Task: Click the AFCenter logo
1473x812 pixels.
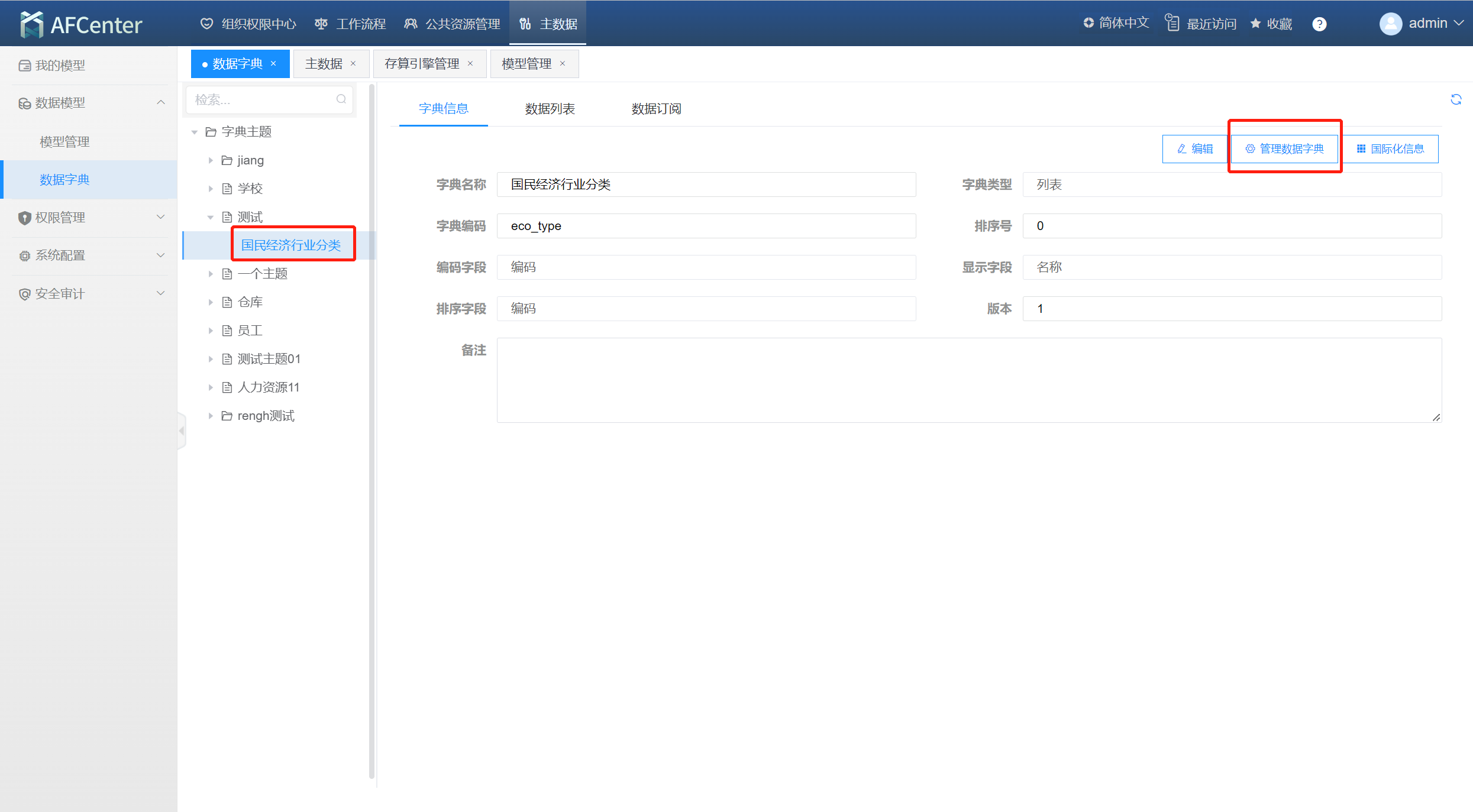Action: pos(82,24)
